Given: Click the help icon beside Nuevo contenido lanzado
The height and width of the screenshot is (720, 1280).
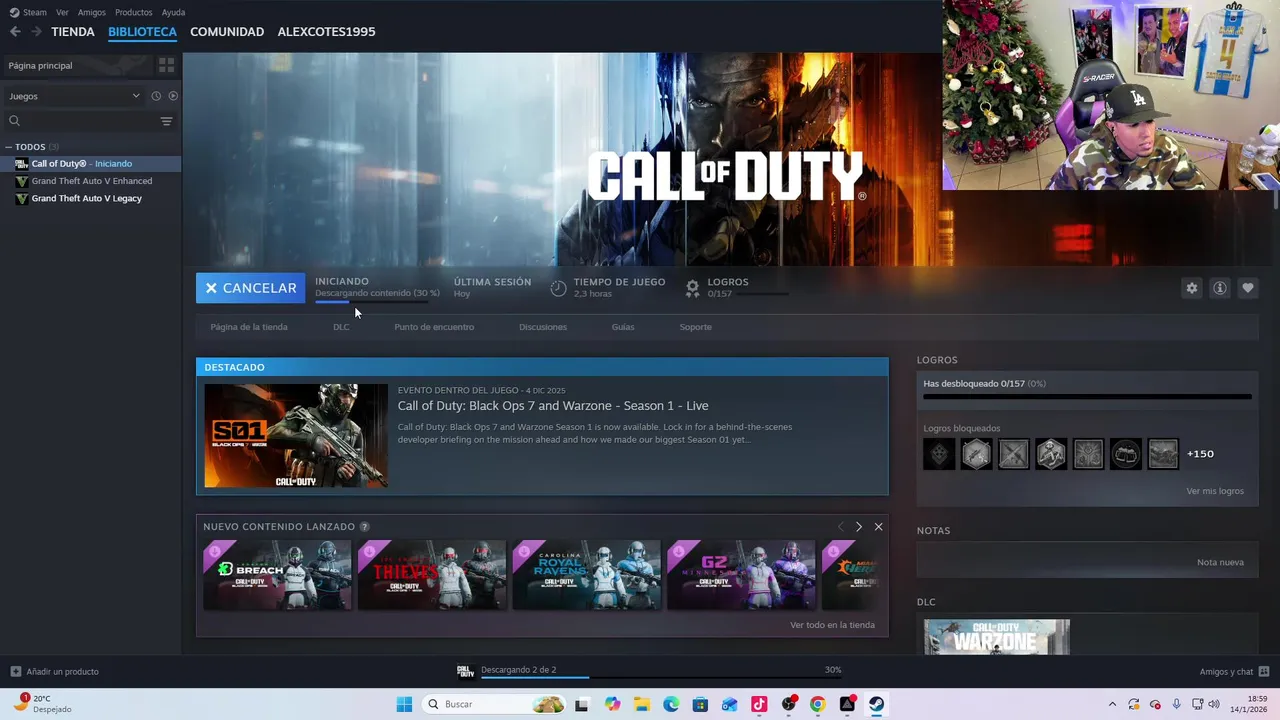Looking at the screenshot, I should [x=364, y=526].
